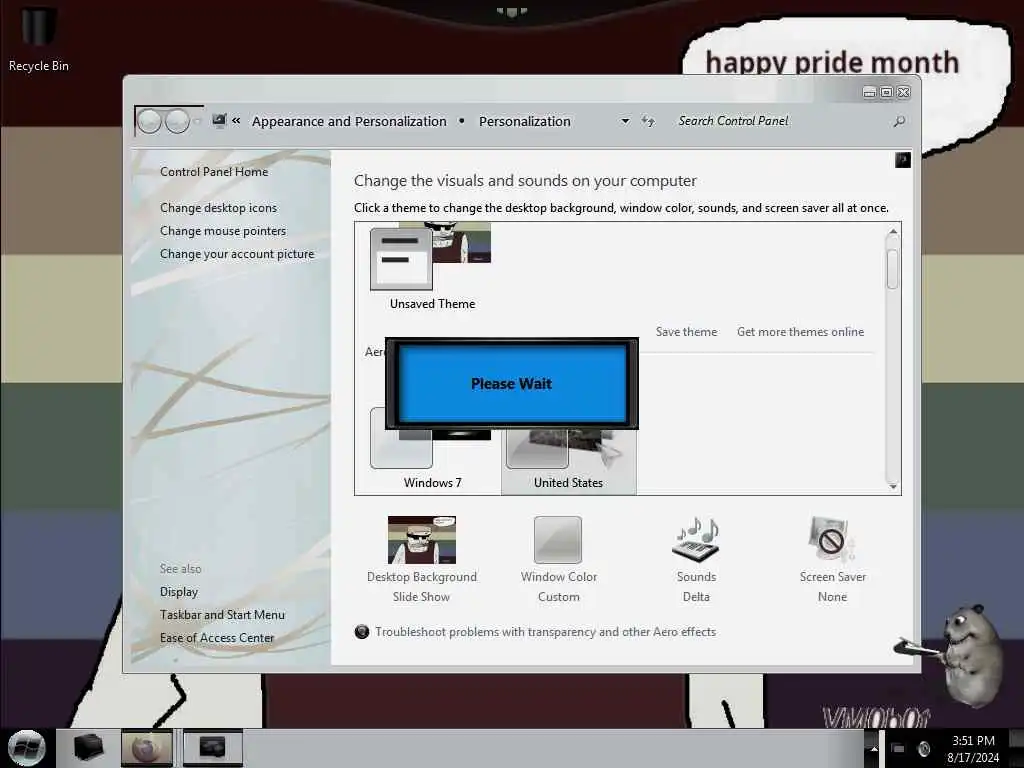Click the refresh button beside the address bar
Image resolution: width=1024 pixels, height=768 pixels.
pyautogui.click(x=648, y=121)
